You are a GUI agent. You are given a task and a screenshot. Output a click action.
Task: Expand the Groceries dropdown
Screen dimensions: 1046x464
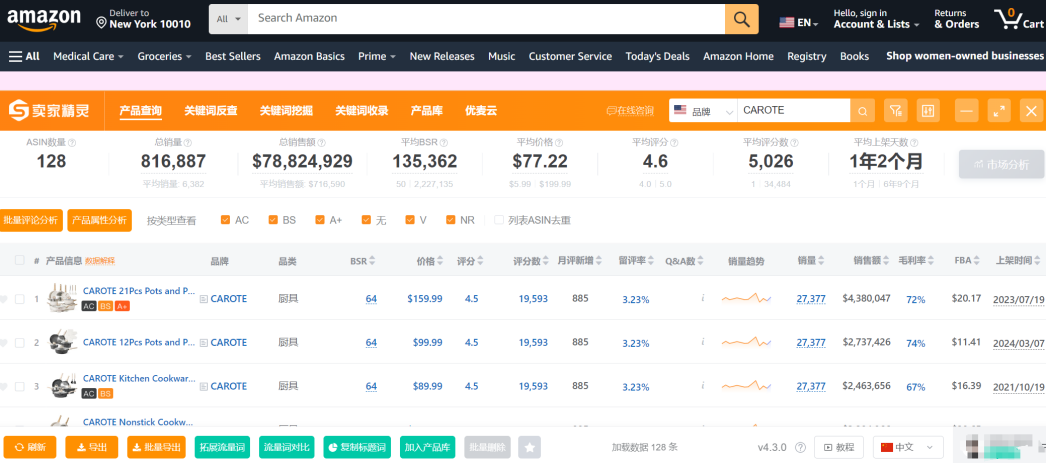coord(165,57)
